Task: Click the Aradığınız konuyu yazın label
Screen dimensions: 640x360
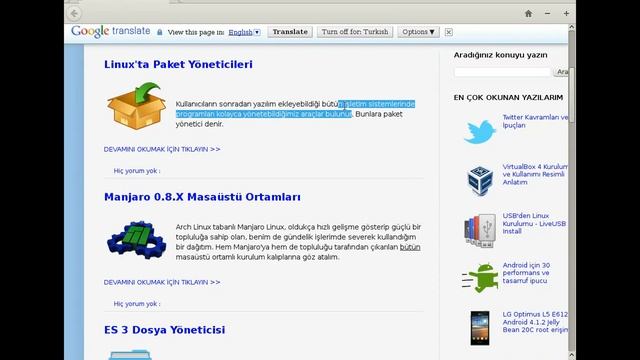Action: [x=500, y=55]
